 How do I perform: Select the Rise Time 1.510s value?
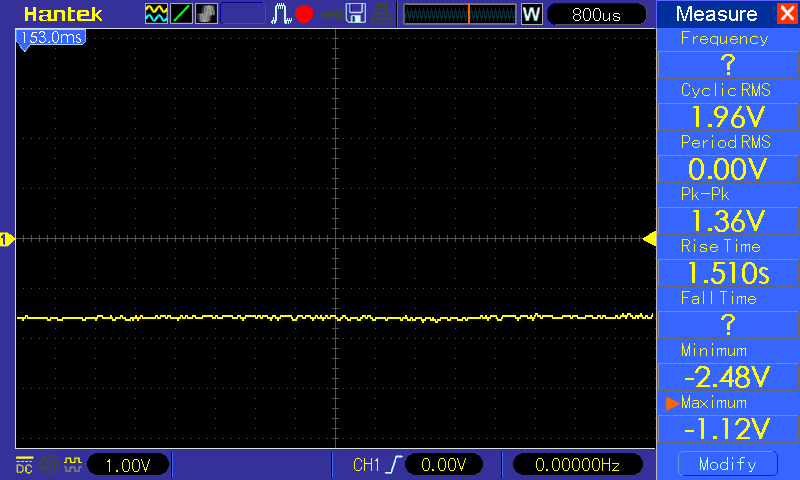[728, 273]
